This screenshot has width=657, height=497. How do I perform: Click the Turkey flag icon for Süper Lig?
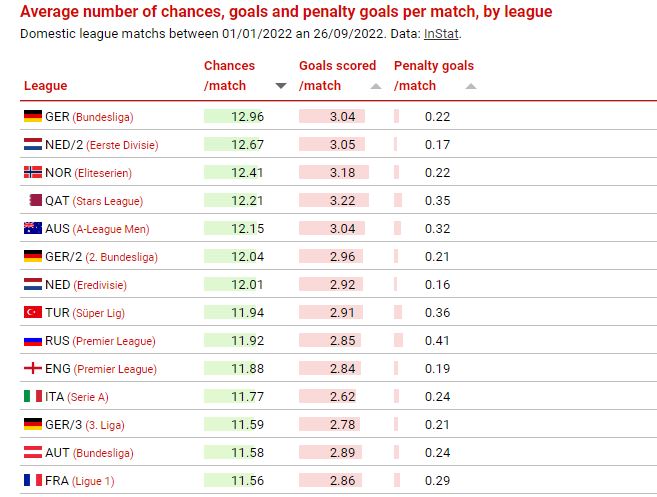(x=32, y=313)
